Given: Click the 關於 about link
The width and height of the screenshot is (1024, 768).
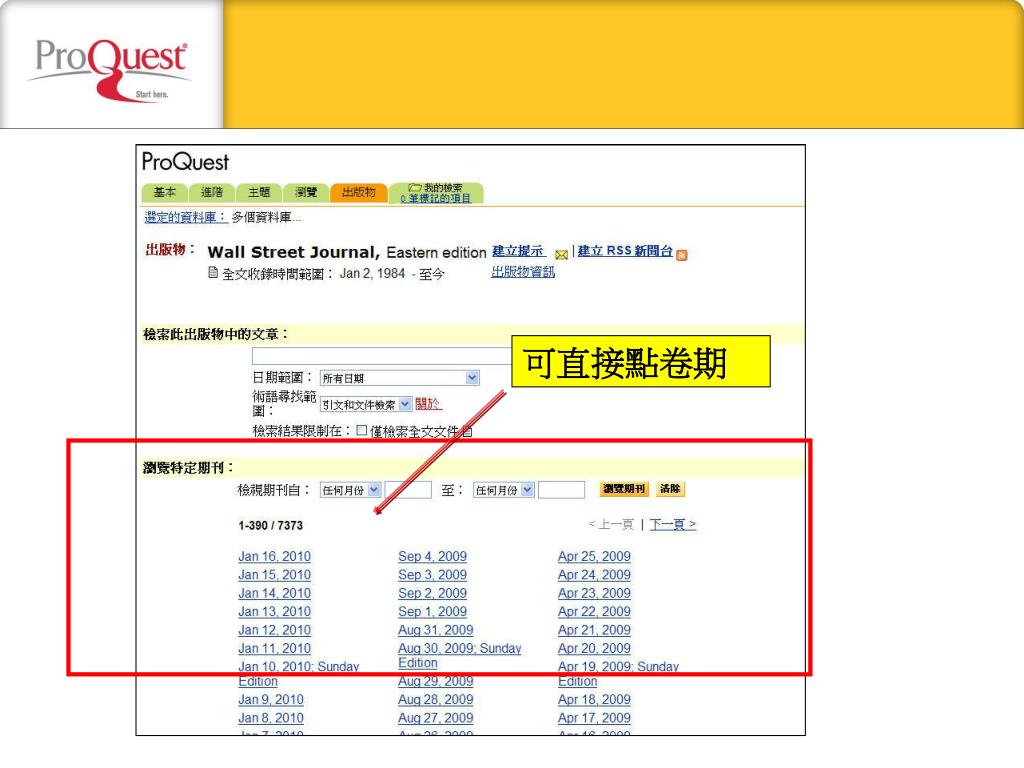Looking at the screenshot, I should point(428,404).
